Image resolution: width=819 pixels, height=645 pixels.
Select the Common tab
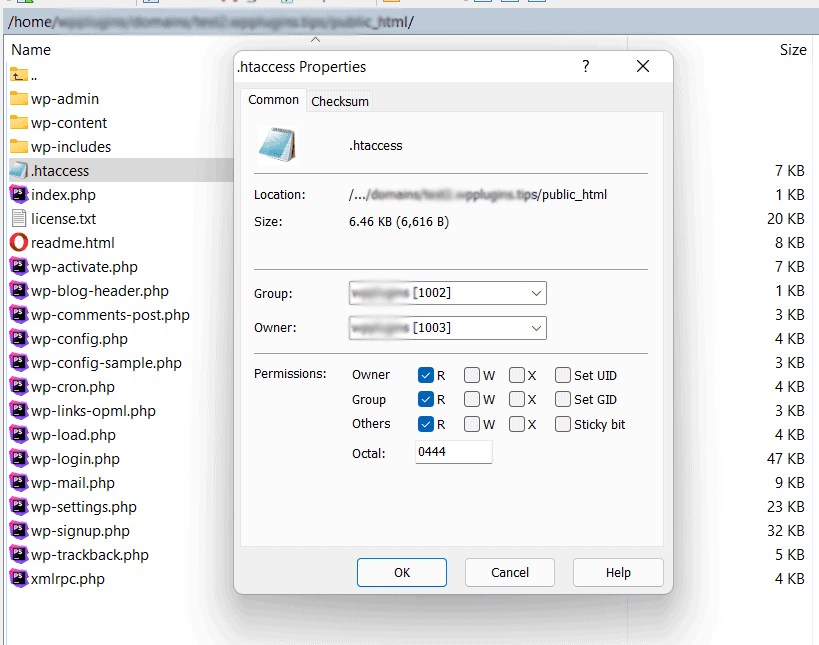(273, 100)
